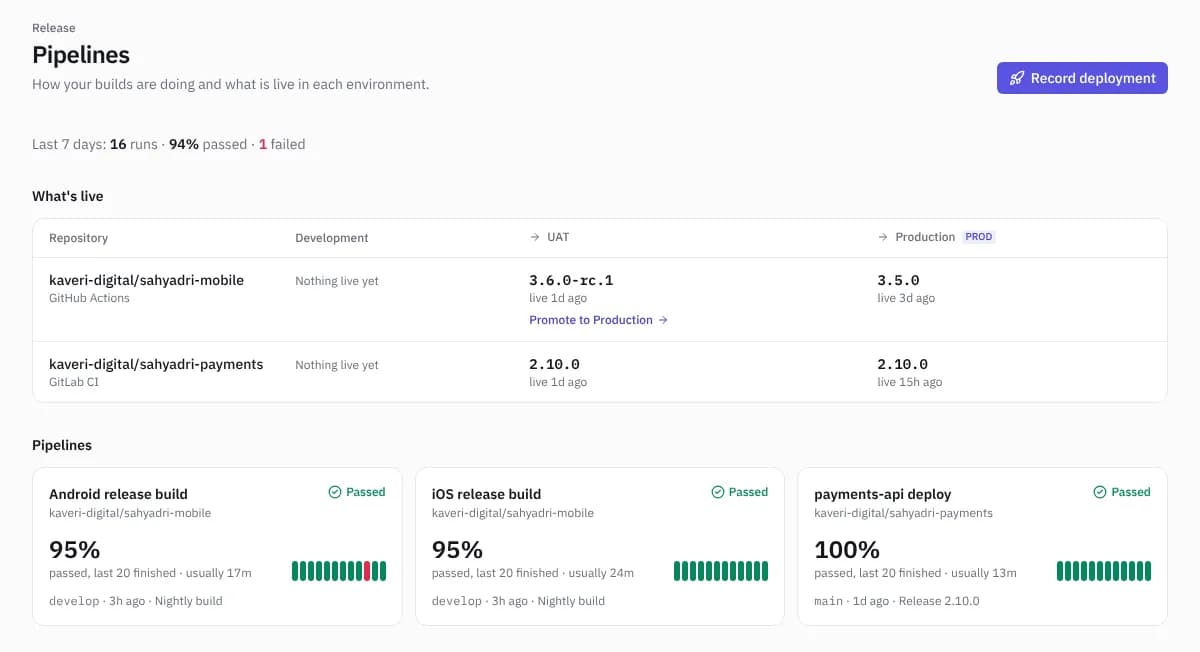Open the Android release build pipeline card

(x=217, y=546)
